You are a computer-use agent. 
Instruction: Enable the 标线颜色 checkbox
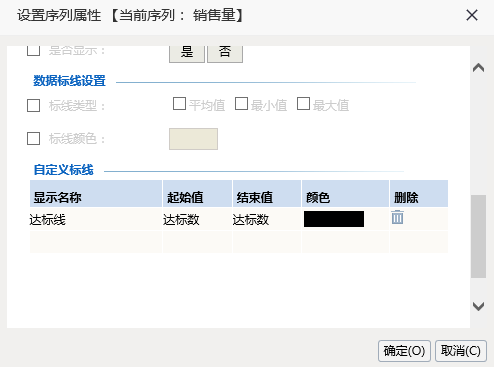tap(33, 138)
